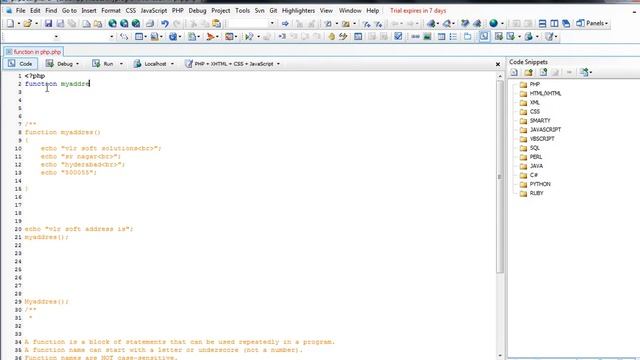Open the Panels dropdown
Screen dimensions: 640x360
(x=592, y=23)
